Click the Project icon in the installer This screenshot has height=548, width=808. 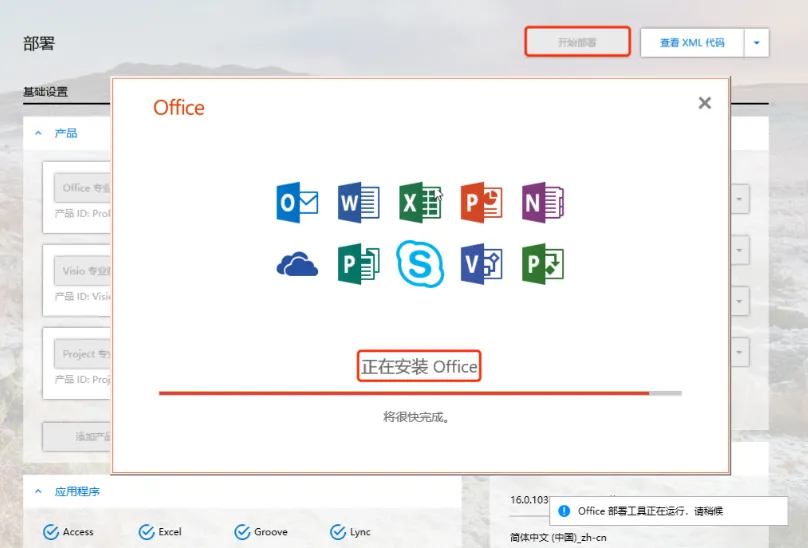tap(543, 264)
